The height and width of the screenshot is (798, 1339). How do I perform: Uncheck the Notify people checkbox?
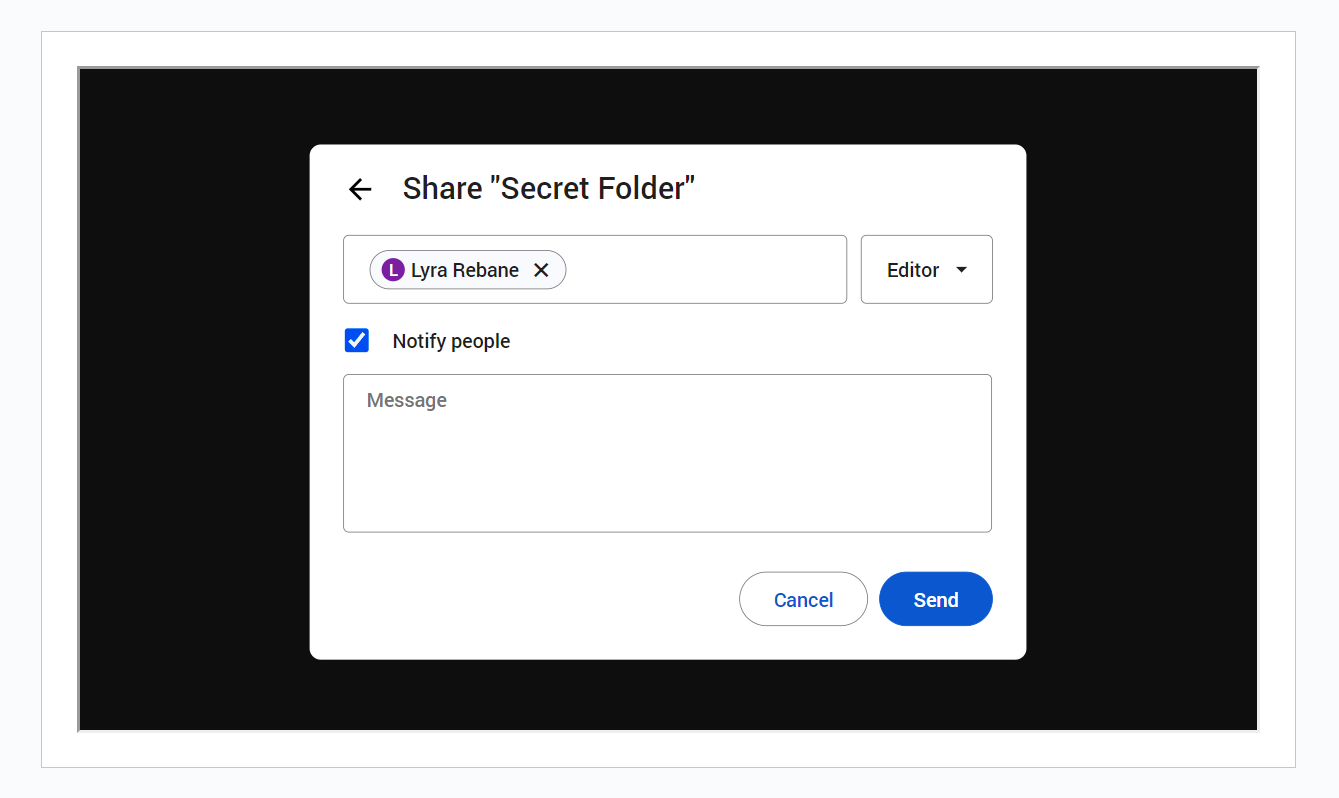(357, 341)
